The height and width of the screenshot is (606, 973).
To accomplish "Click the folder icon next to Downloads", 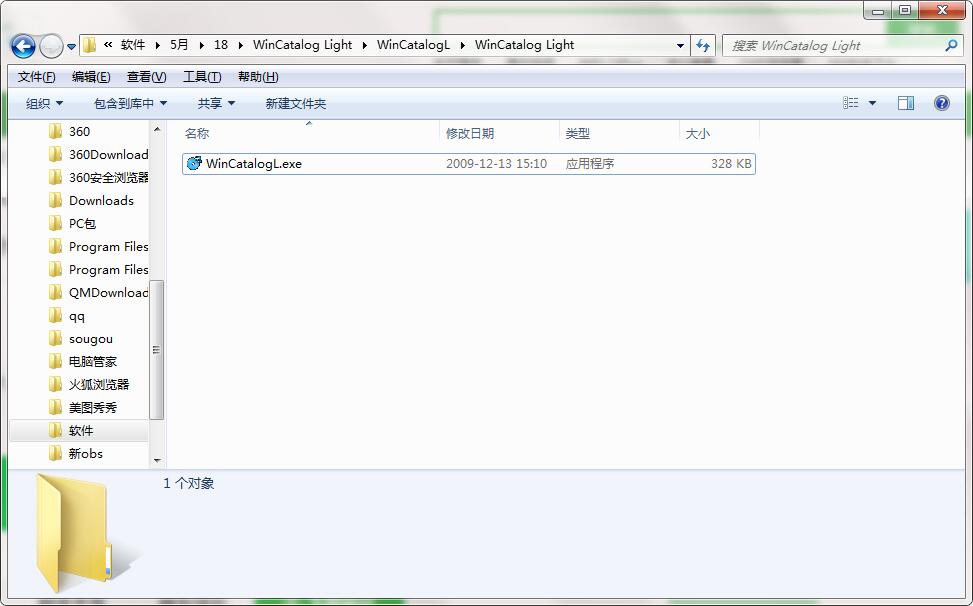I will (x=55, y=200).
